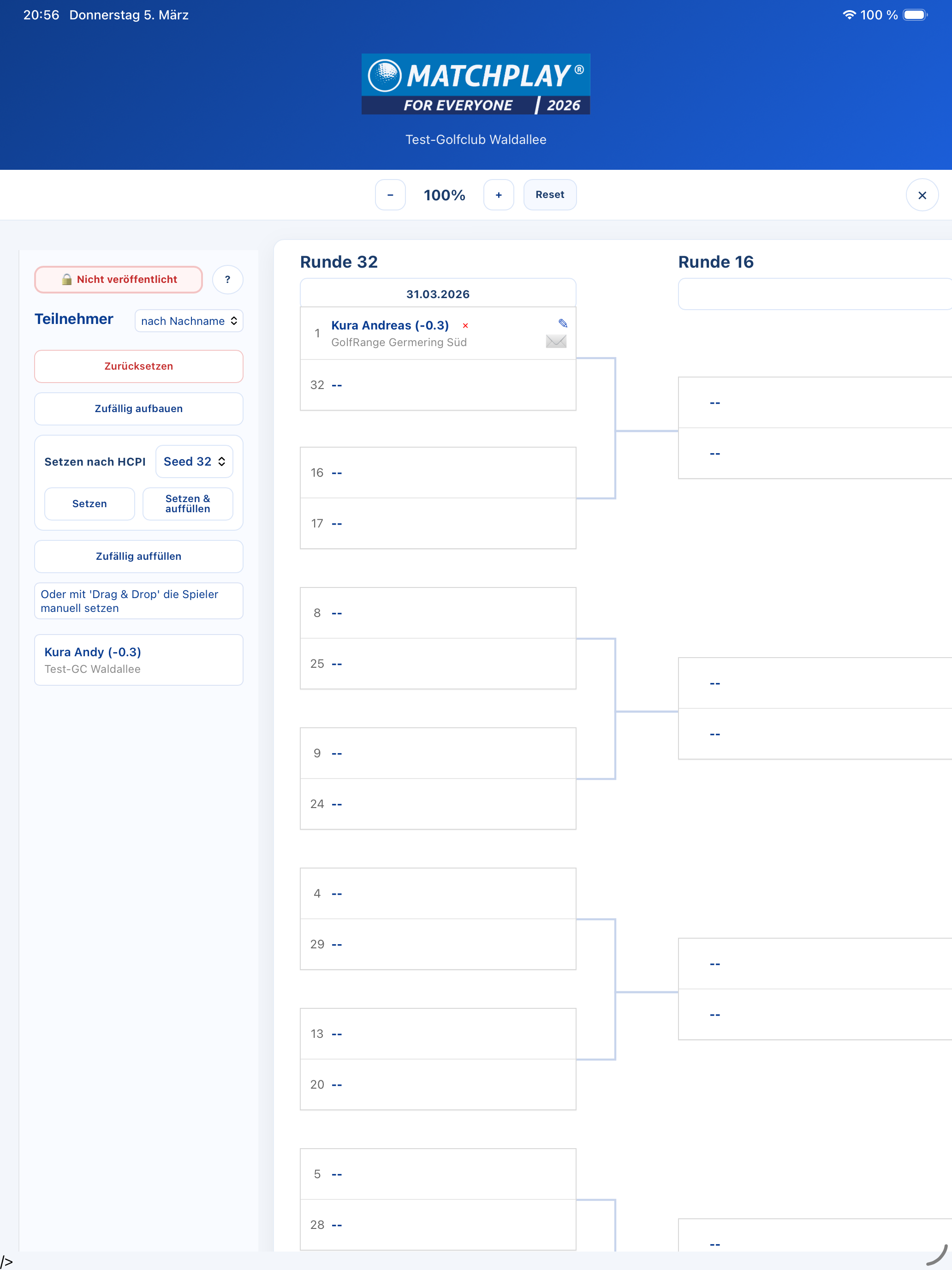Tap the battery status icon
This screenshot has width=952, height=1270.
(x=915, y=15)
